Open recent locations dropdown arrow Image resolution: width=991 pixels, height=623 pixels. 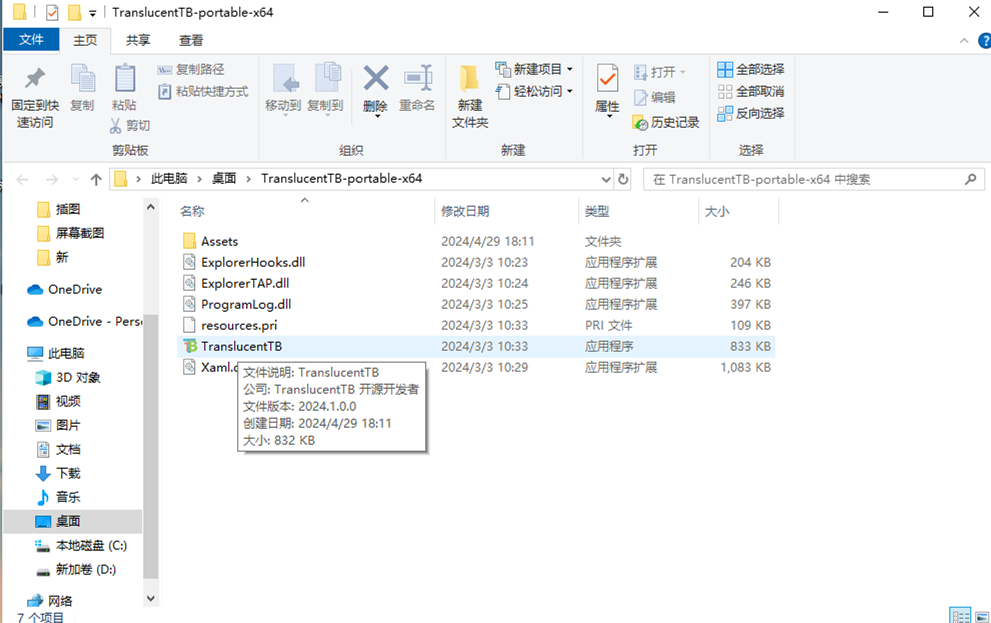point(76,179)
